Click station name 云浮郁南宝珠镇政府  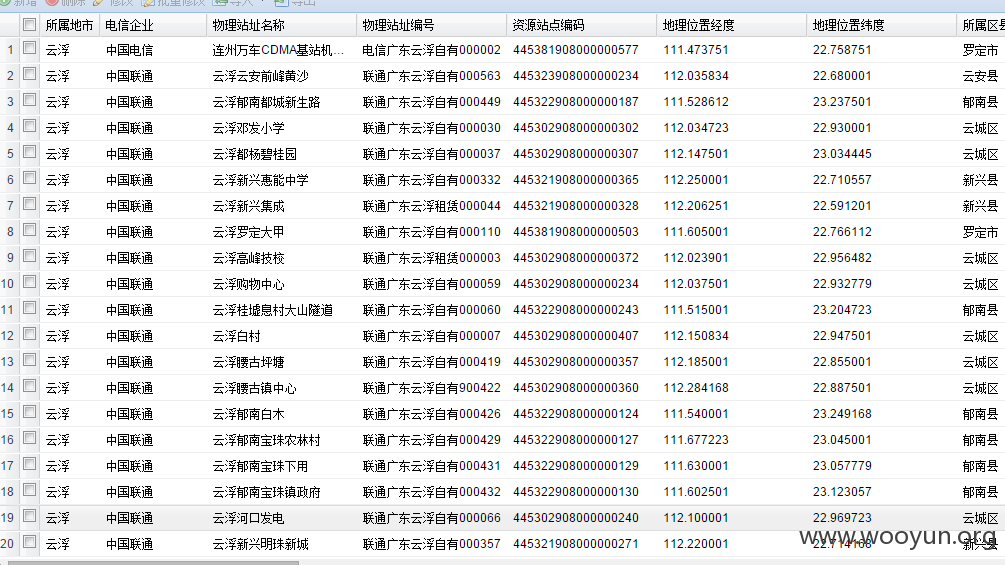[266, 492]
